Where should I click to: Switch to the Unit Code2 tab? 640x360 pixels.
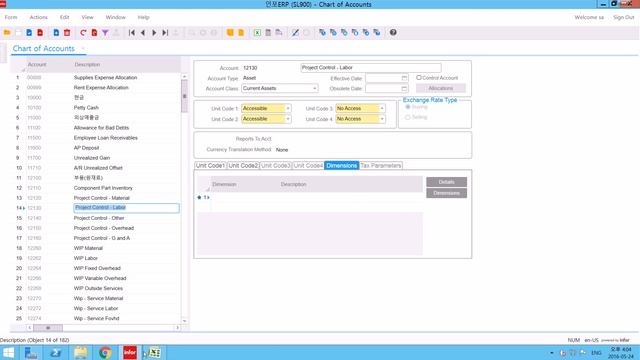coord(243,166)
